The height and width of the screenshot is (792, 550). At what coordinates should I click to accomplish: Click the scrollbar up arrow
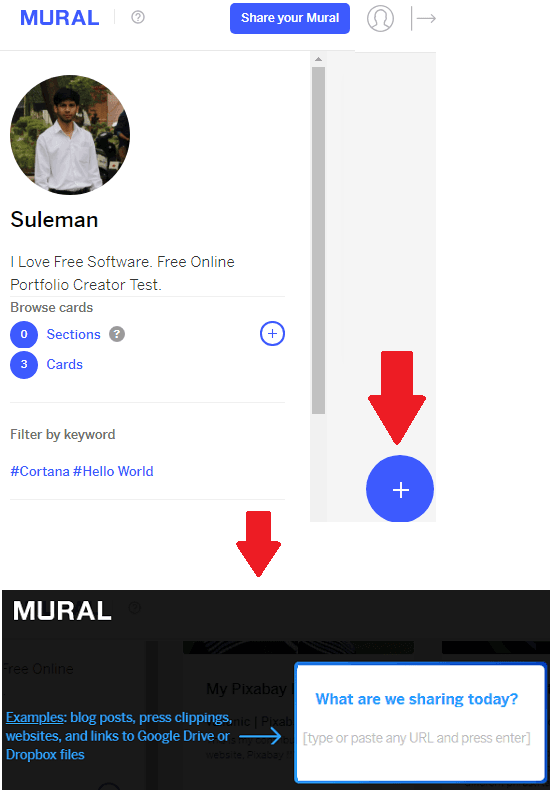pos(318,59)
